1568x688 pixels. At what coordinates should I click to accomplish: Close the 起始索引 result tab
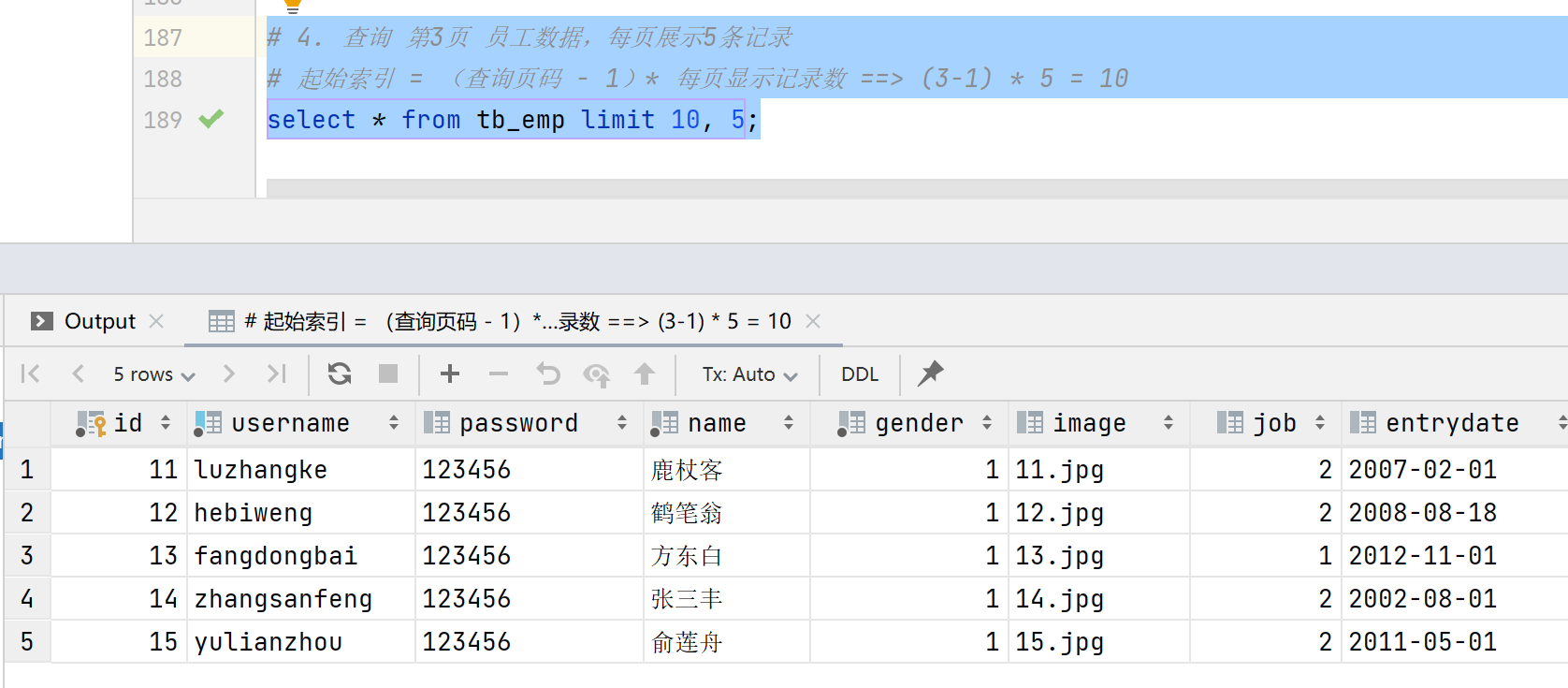[813, 321]
